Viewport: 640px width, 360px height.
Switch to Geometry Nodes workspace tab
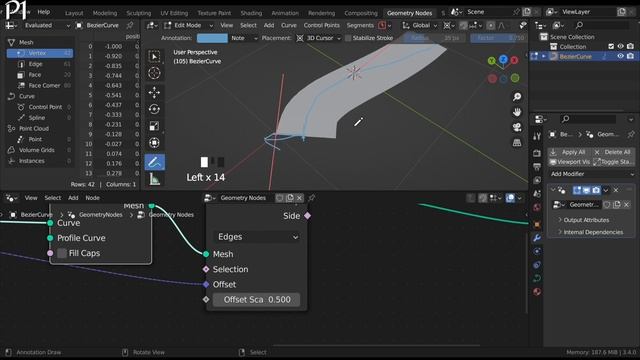pos(409,13)
